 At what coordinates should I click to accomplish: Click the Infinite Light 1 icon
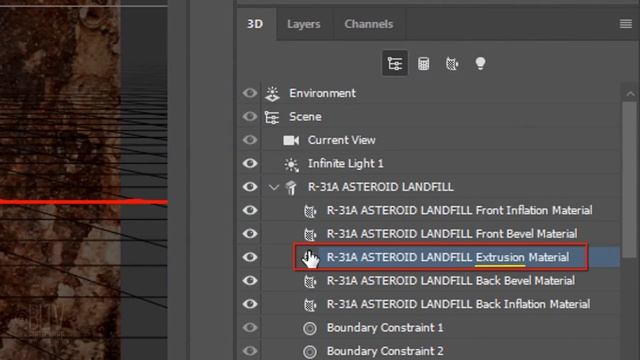click(x=291, y=164)
